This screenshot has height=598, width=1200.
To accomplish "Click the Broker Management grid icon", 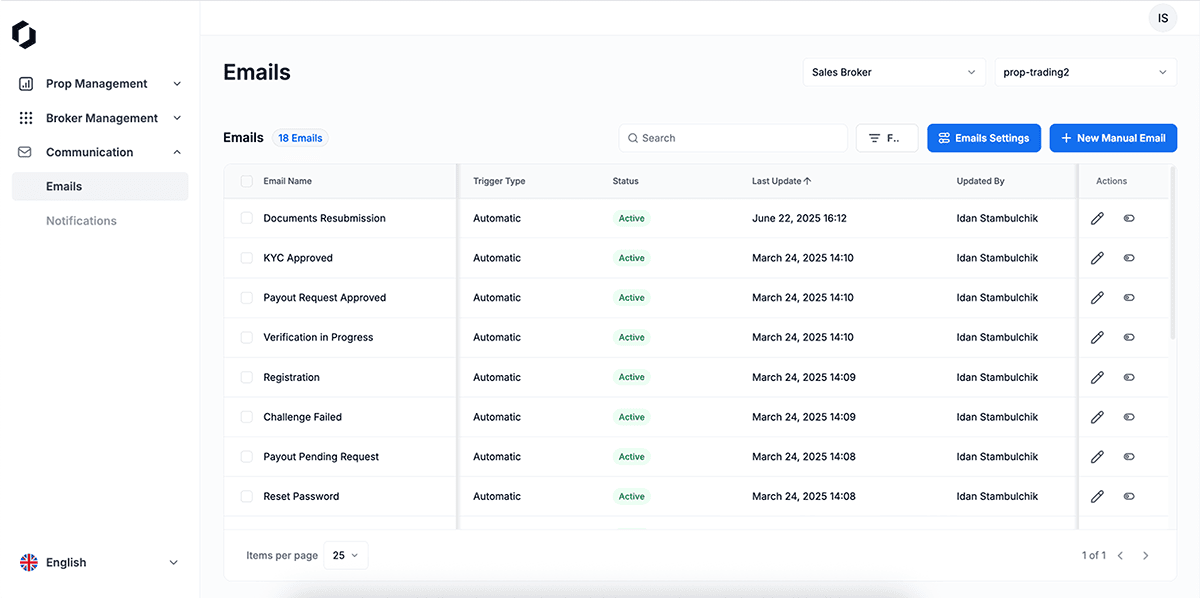I will pos(27,118).
